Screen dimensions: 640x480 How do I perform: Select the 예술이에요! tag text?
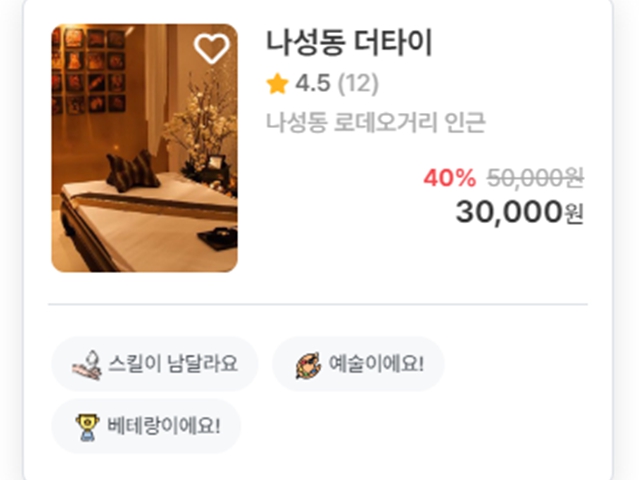click(376, 363)
